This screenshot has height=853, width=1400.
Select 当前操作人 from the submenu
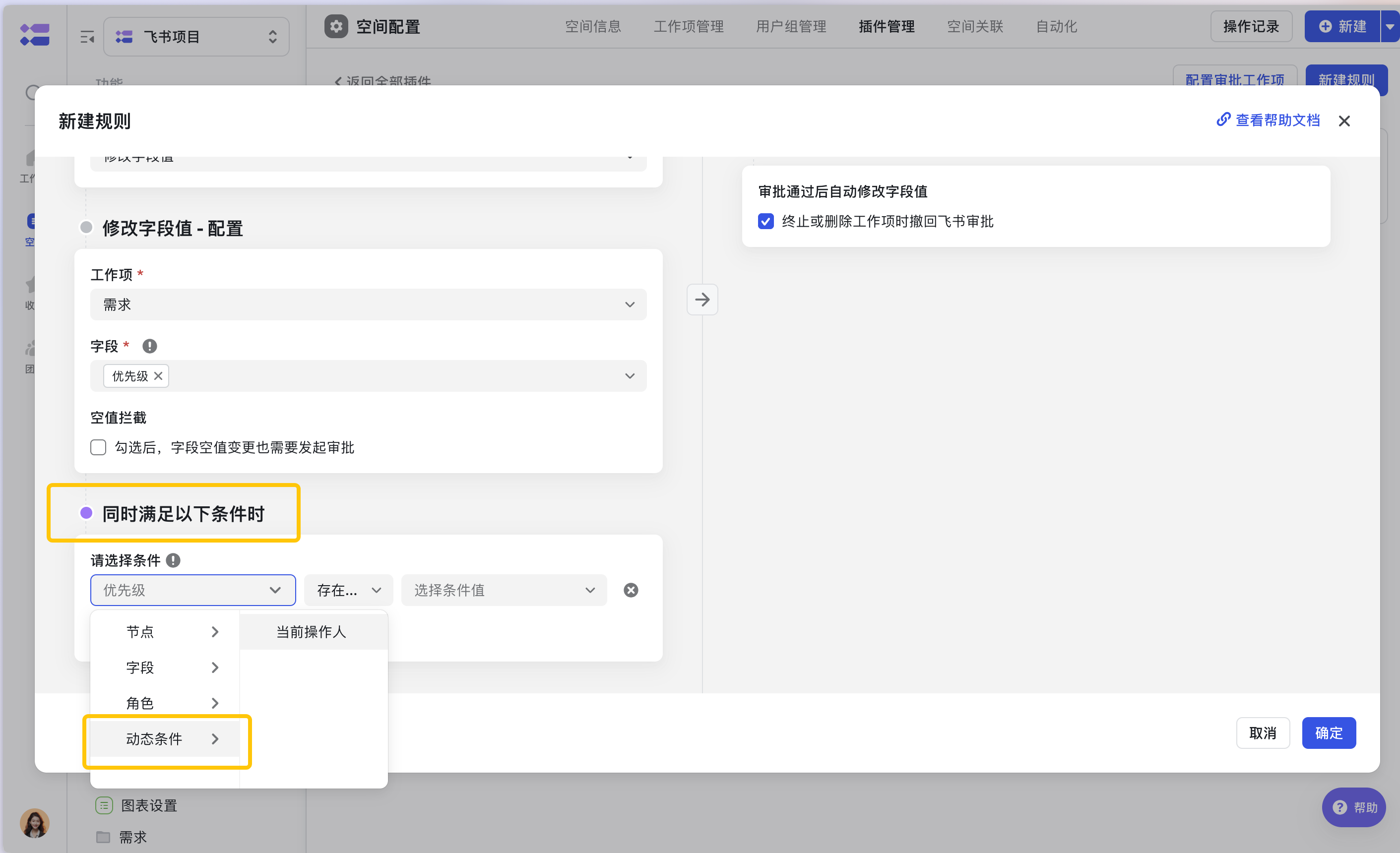[x=314, y=631]
